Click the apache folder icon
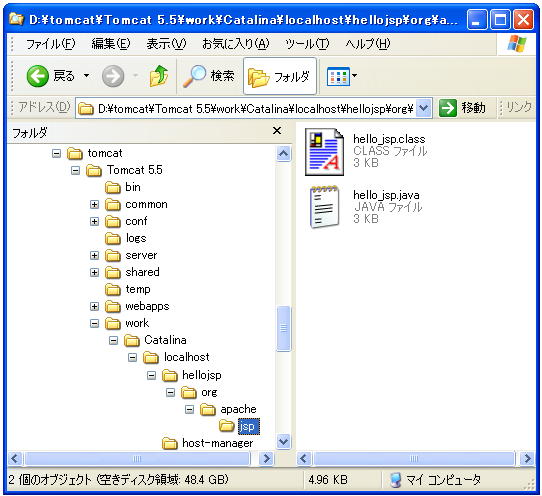Image resolution: width=542 pixels, height=496 pixels. pos(208,410)
